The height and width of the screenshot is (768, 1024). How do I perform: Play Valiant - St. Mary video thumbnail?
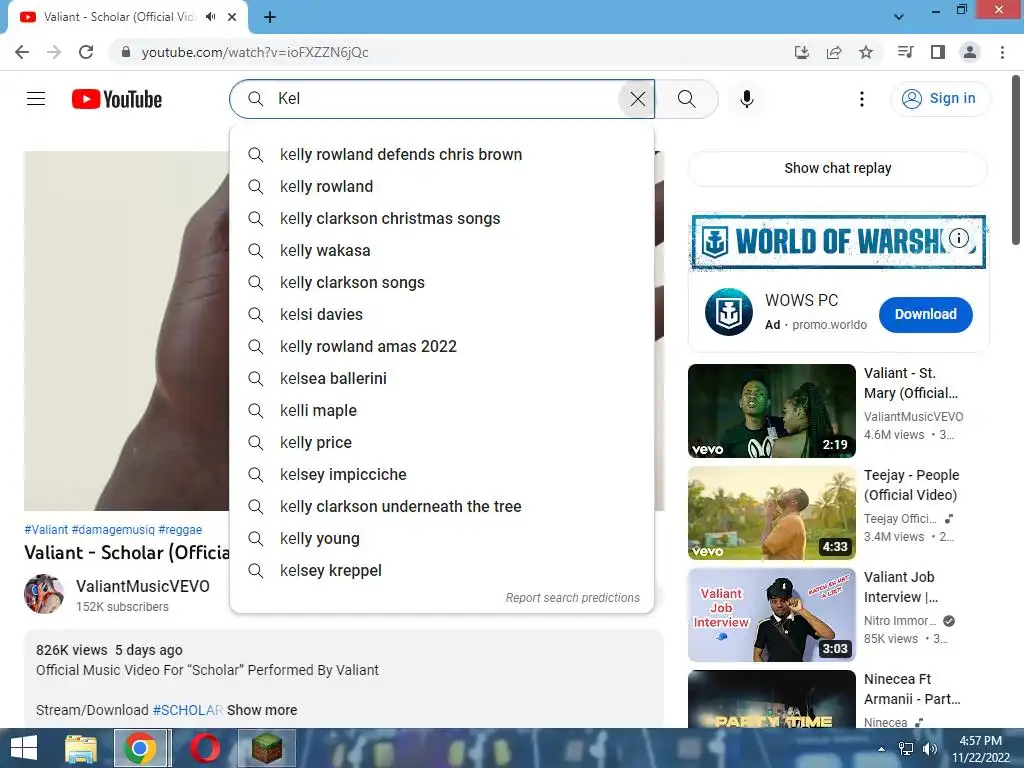[771, 411]
